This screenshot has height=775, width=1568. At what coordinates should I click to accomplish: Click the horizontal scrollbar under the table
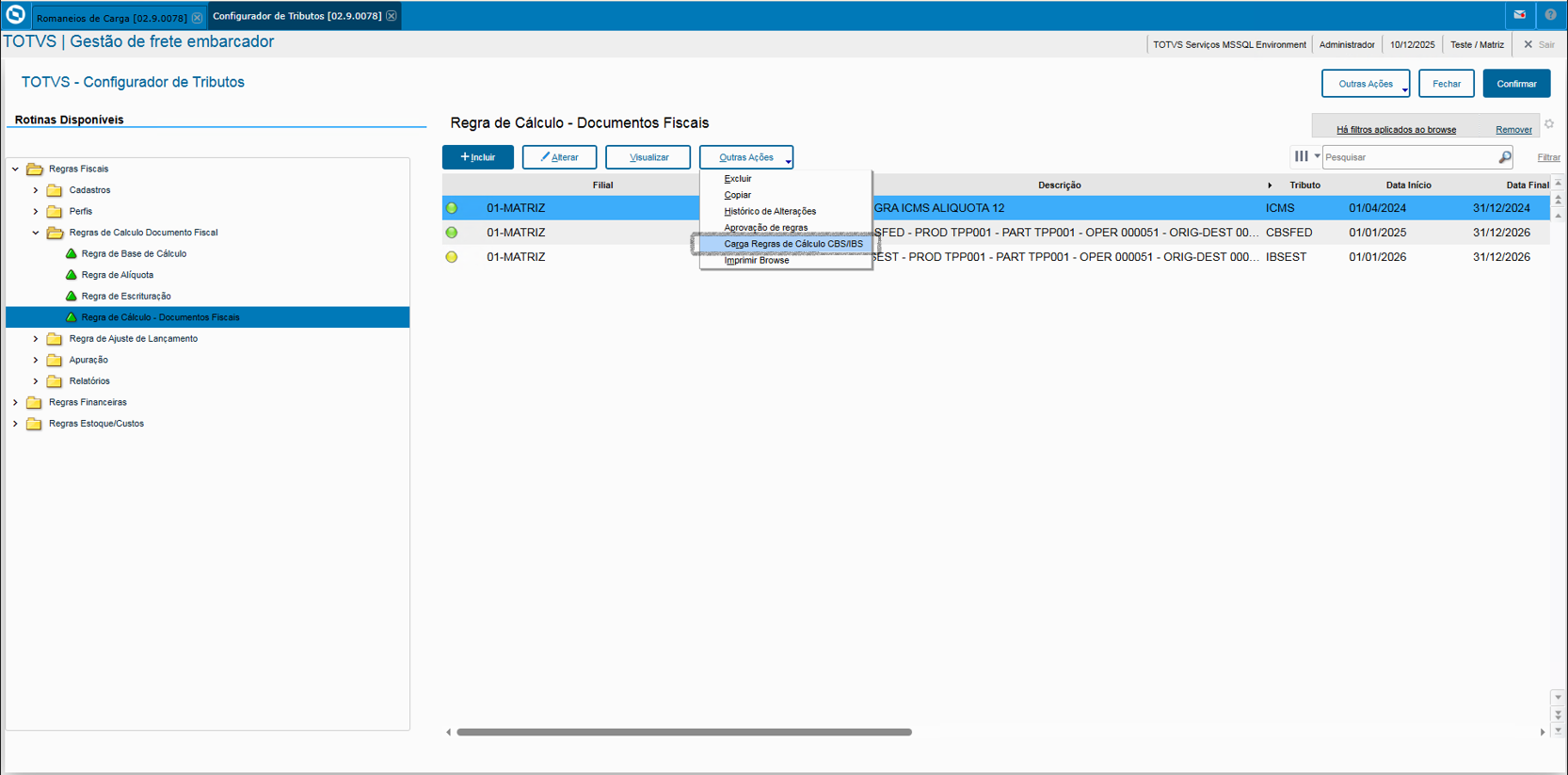(x=684, y=732)
